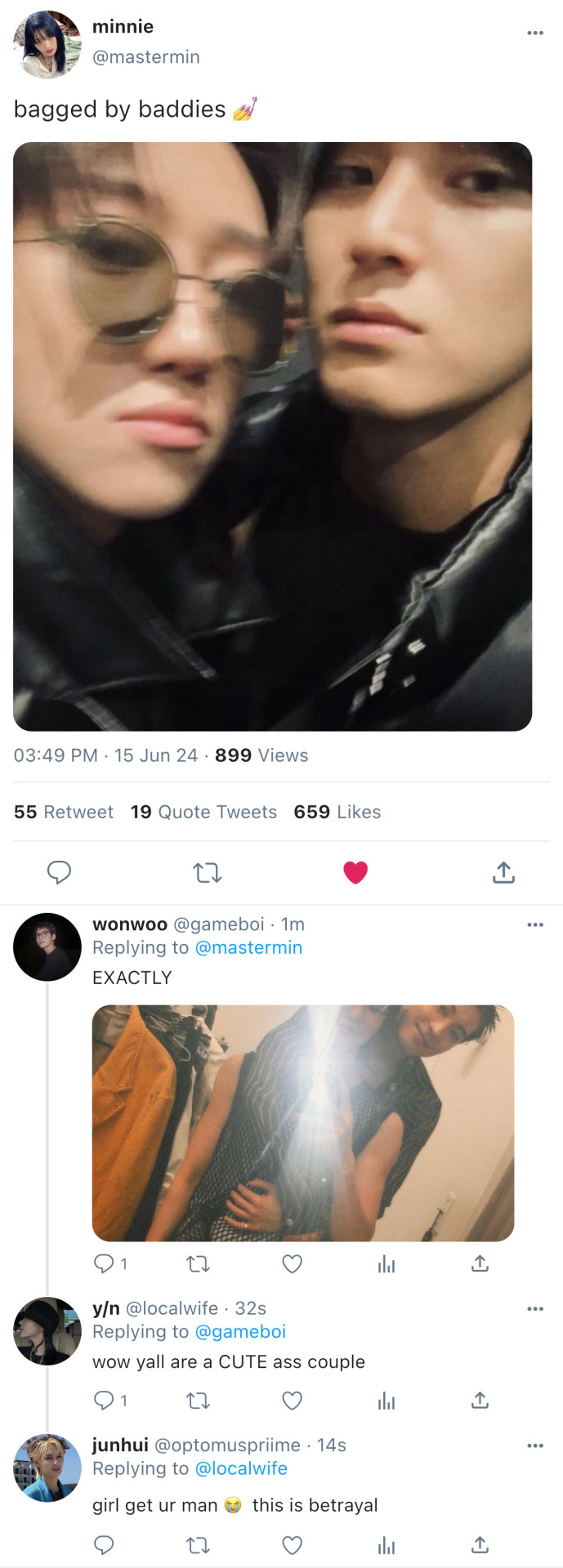The width and height of the screenshot is (563, 1568).
Task: Open junhui's profile picture
Action: click(x=47, y=1468)
